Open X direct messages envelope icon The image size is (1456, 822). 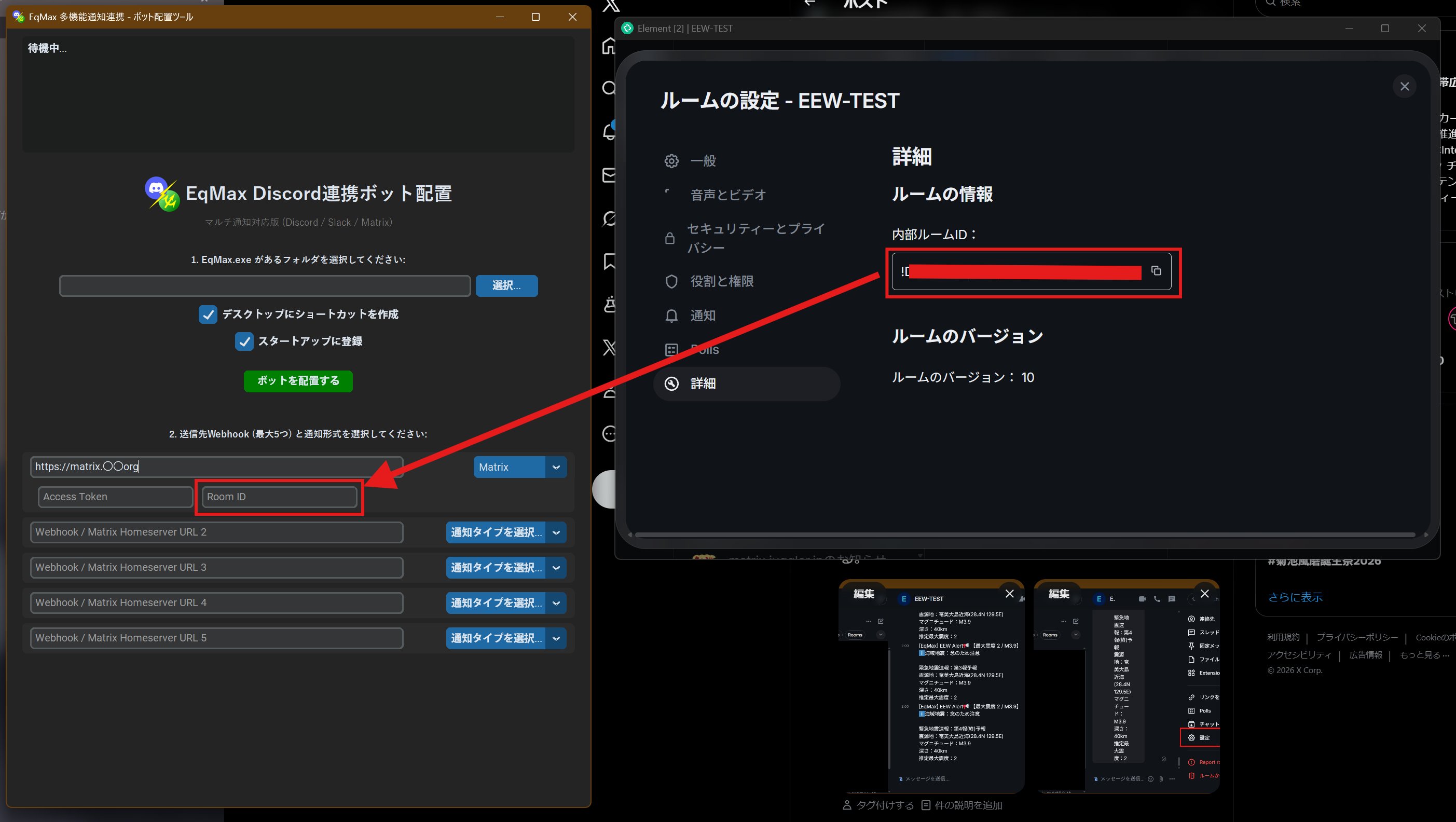pos(609,175)
